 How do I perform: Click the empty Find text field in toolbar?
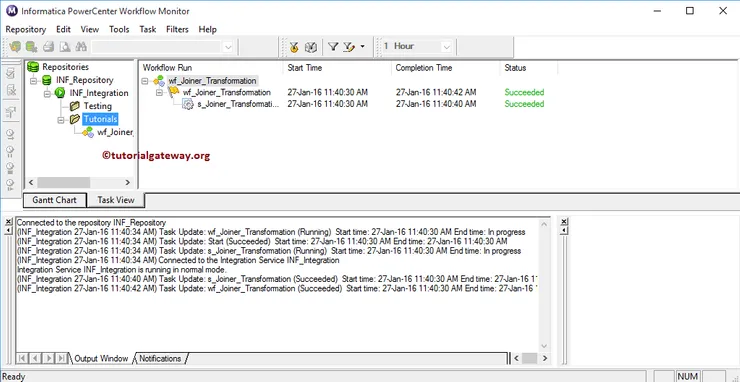[x=157, y=47]
